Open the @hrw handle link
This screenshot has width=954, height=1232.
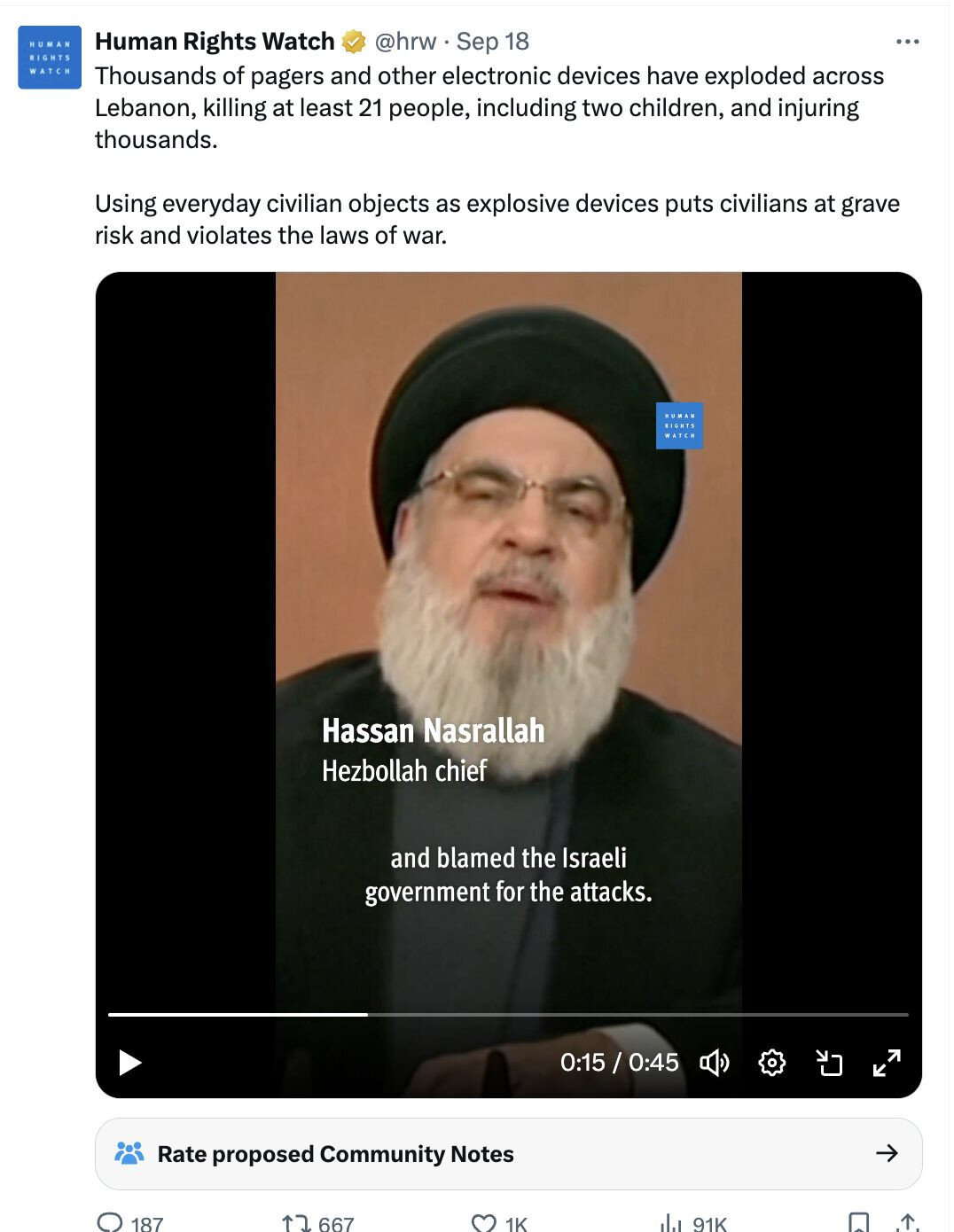(x=405, y=42)
